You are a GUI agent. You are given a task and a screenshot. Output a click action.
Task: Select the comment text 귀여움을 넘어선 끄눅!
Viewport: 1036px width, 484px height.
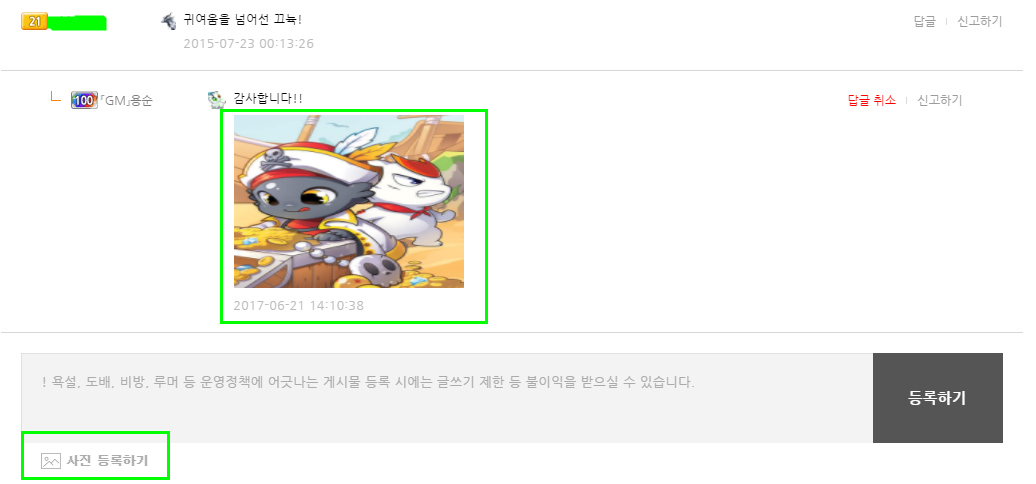[x=242, y=20]
